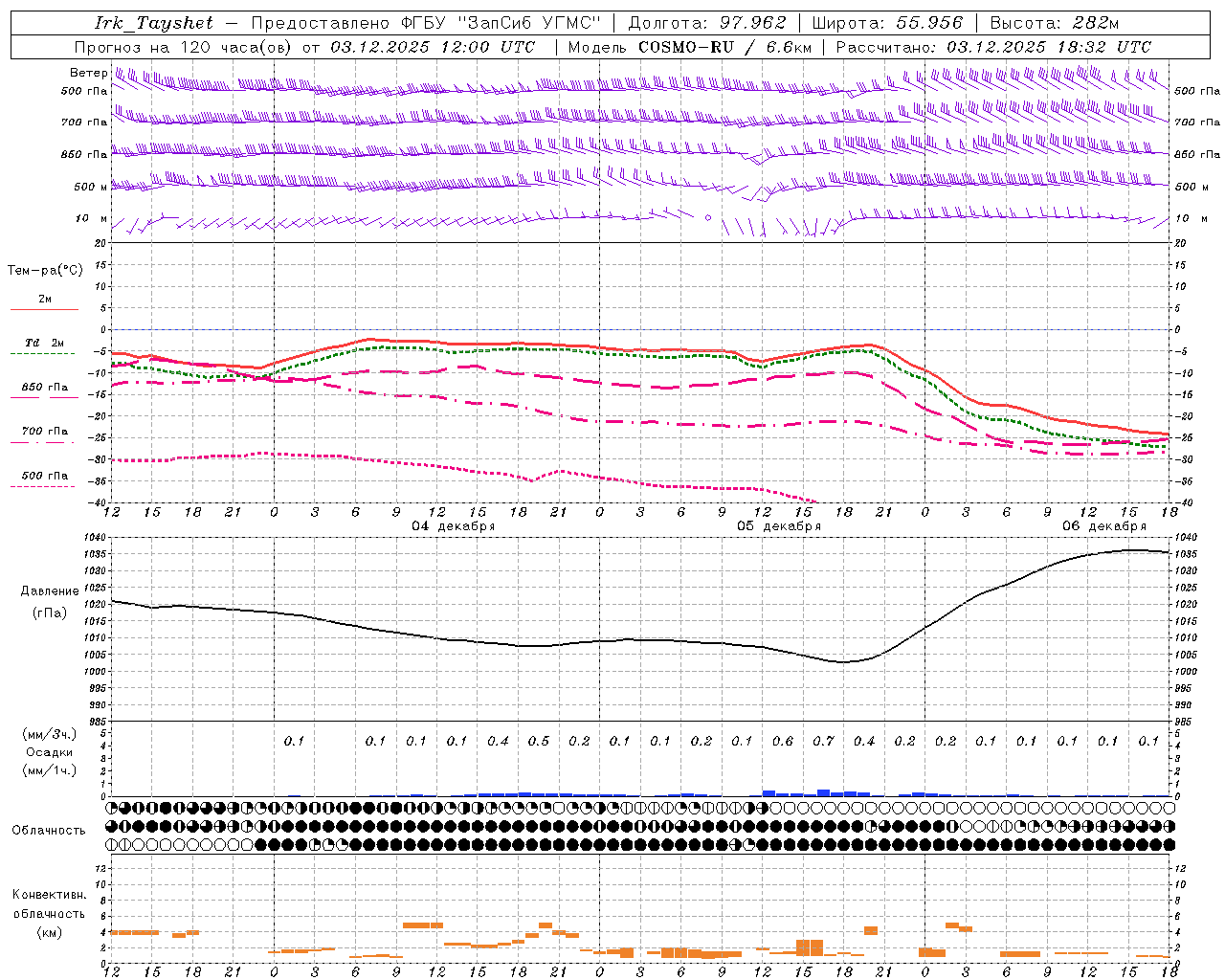The height and width of the screenshot is (980, 1225).
Task: Click the 04 декабря date label
Action: point(453,526)
